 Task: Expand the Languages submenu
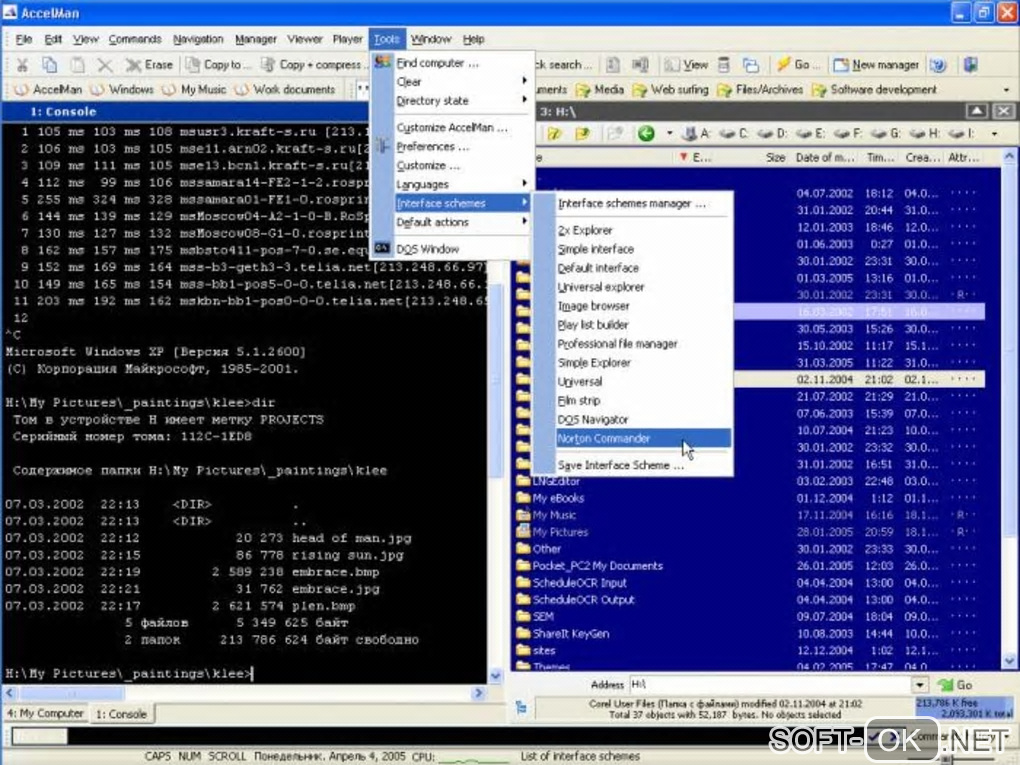(451, 185)
